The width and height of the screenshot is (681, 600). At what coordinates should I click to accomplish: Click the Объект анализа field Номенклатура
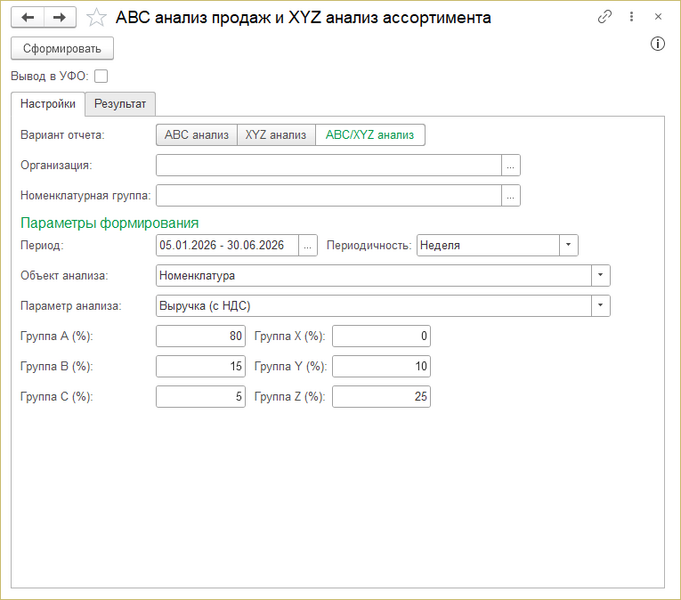click(374, 275)
